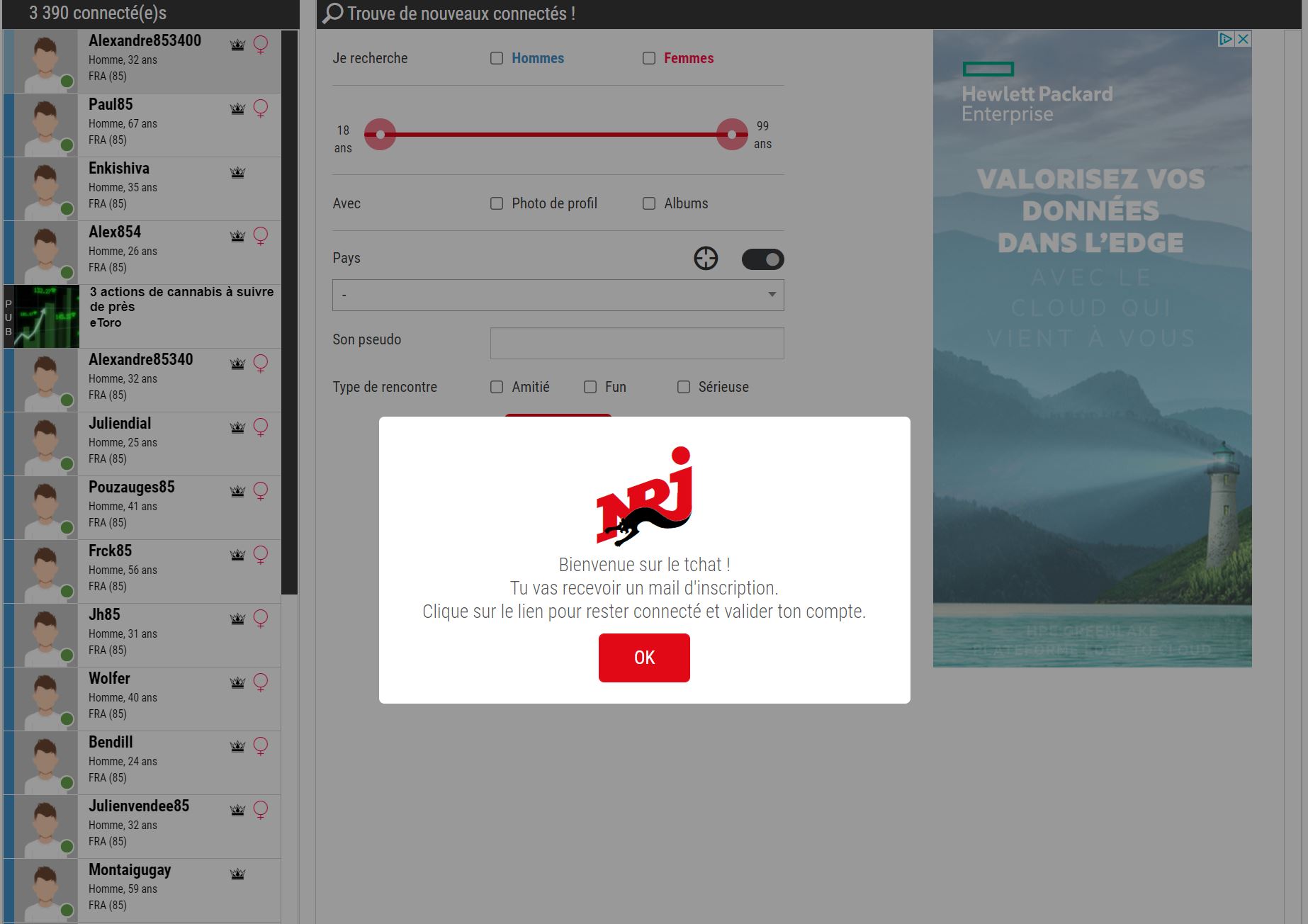Open the AdChoices icon on the HP ad
Image resolution: width=1308 pixels, height=924 pixels.
pyautogui.click(x=1226, y=39)
